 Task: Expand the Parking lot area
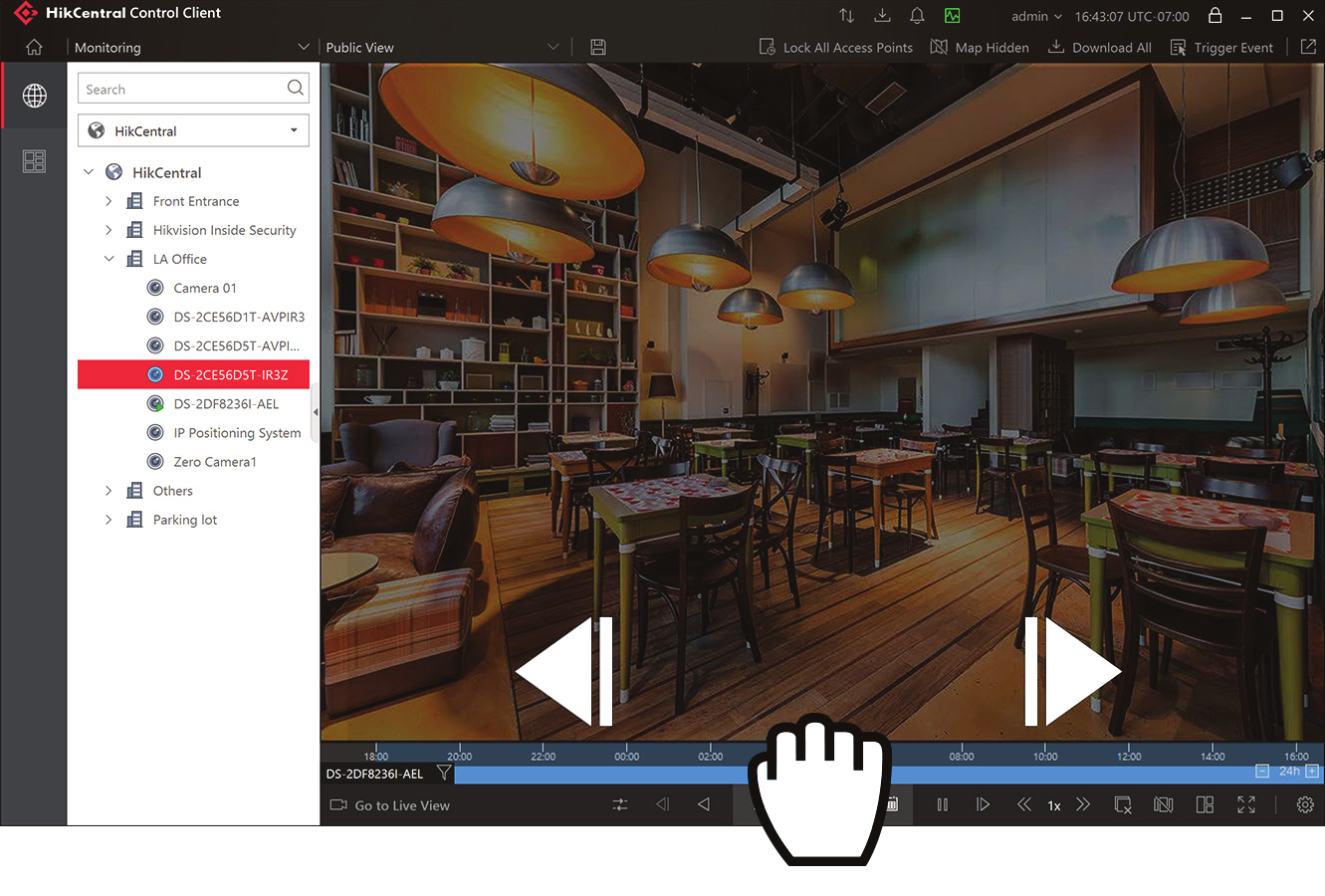[x=109, y=520]
